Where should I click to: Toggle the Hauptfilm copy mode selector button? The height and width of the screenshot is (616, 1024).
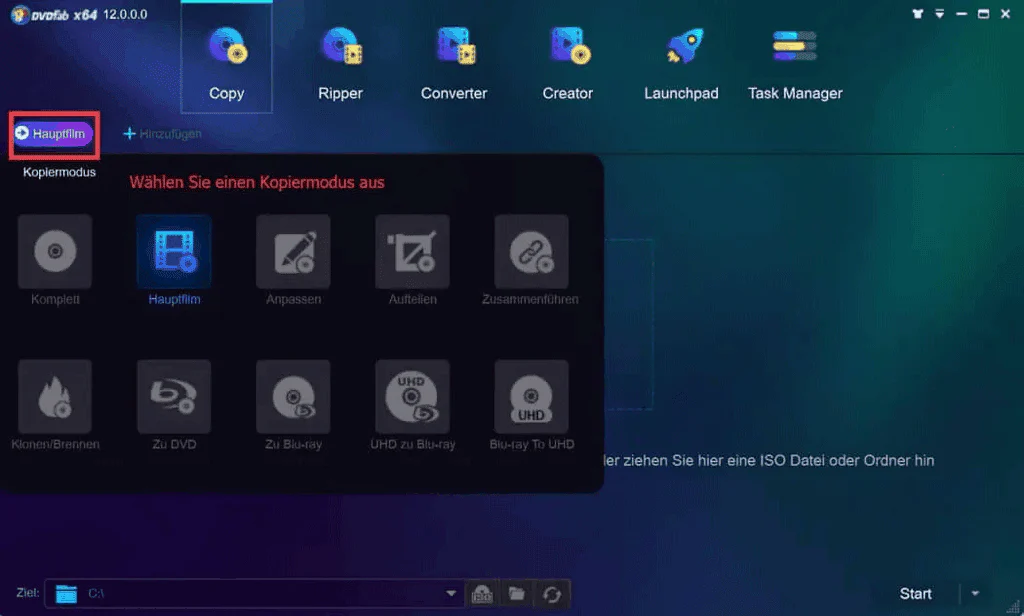(x=54, y=134)
